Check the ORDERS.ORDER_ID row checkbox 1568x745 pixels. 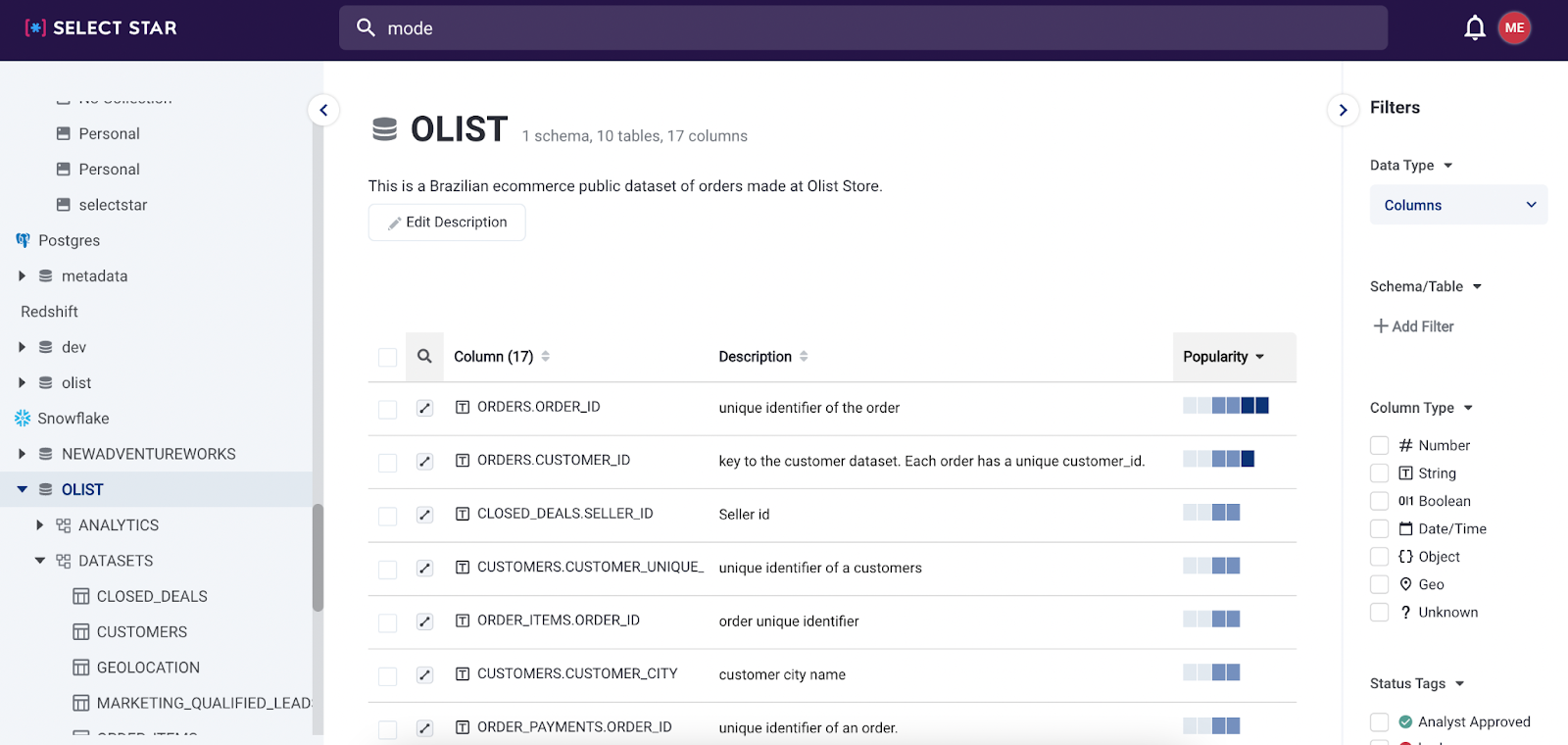tap(387, 409)
